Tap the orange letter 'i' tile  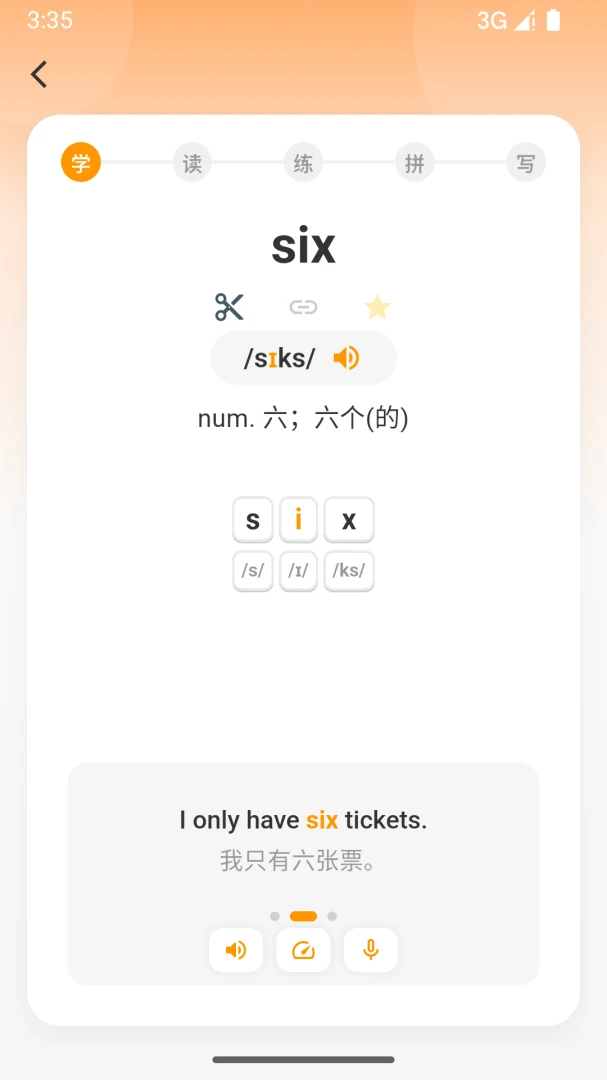[x=298, y=519]
